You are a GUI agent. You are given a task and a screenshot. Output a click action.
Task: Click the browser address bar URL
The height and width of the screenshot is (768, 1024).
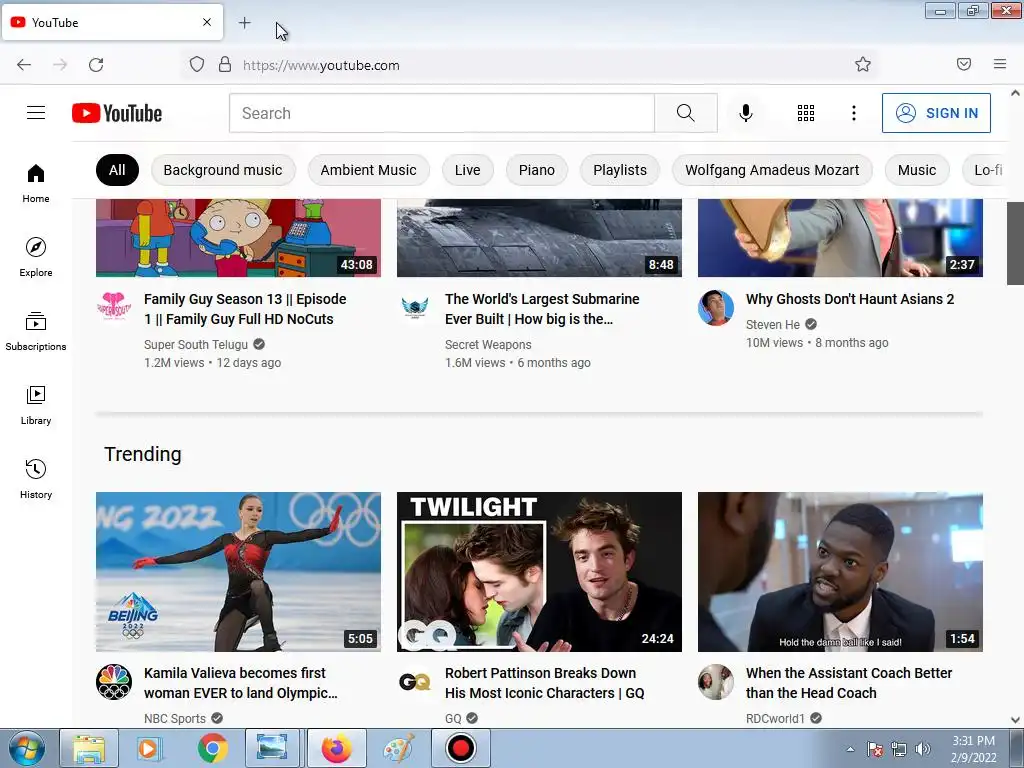(x=321, y=65)
